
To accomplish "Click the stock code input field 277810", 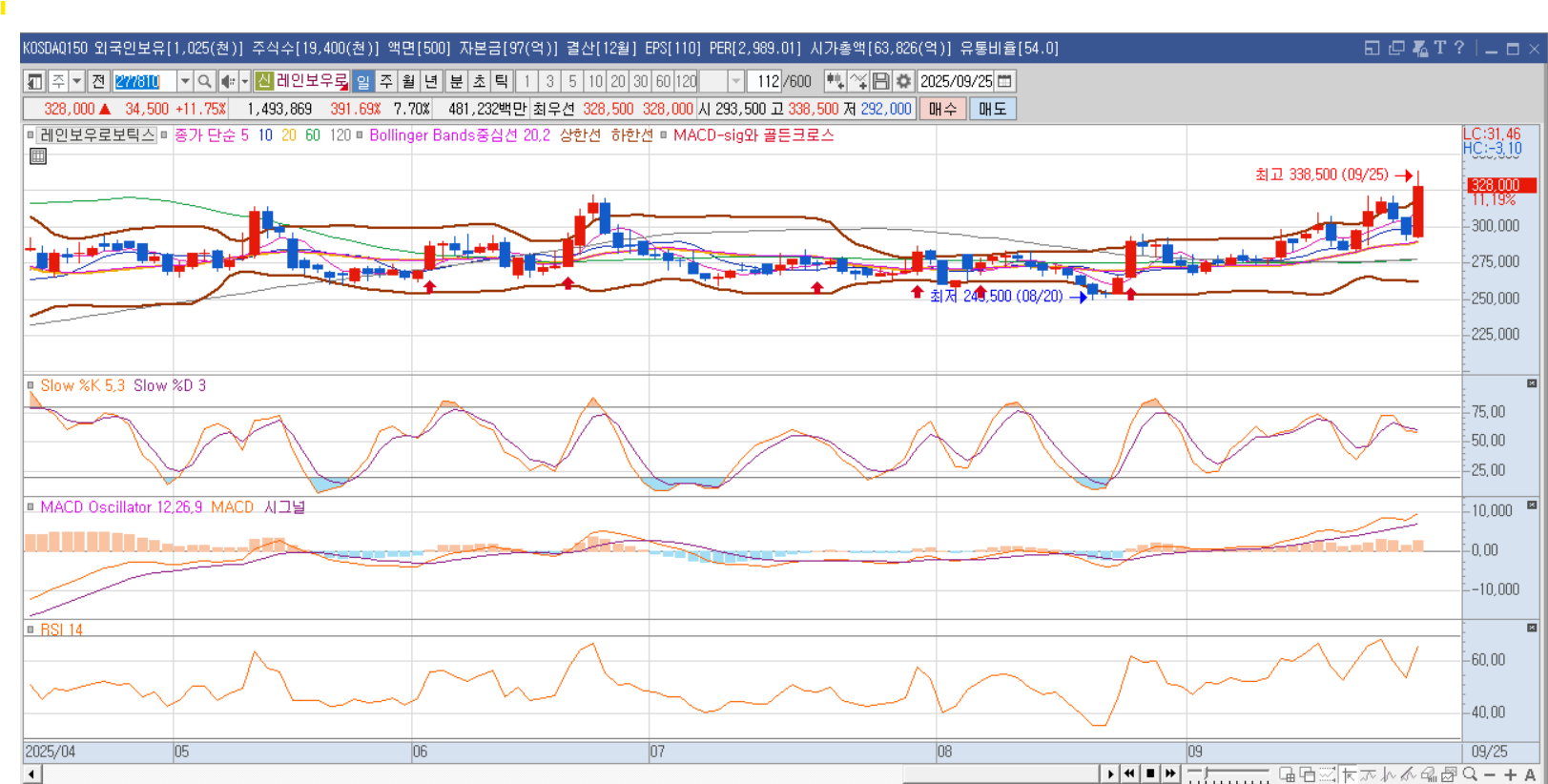I will pyautogui.click(x=145, y=81).
